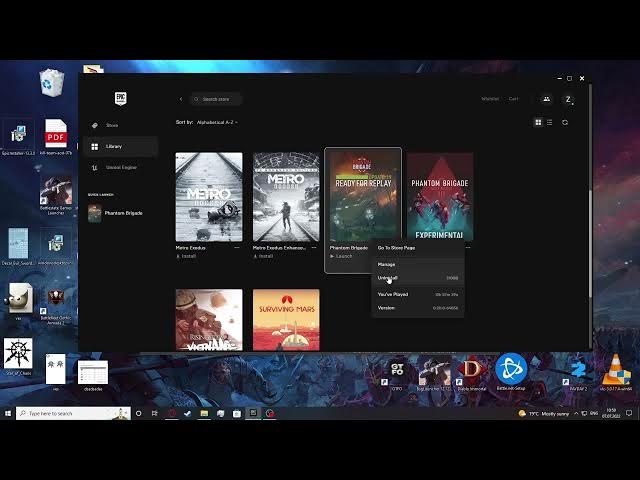Open Steam from the taskbar
The height and width of the screenshot is (480, 640).
(188, 413)
